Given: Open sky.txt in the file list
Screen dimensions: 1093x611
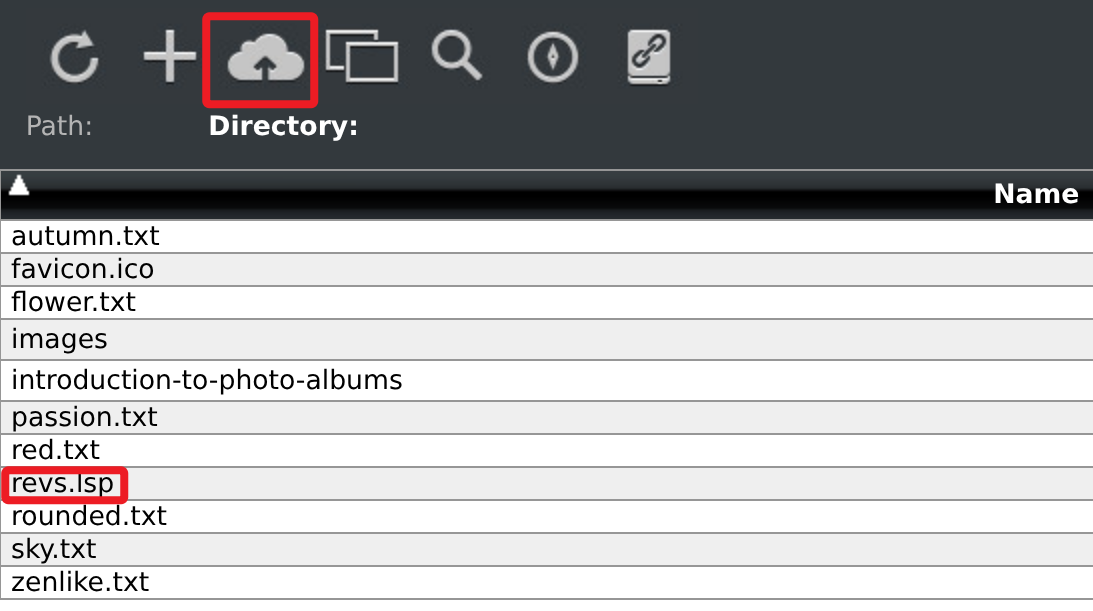Looking at the screenshot, I should 54,549.
